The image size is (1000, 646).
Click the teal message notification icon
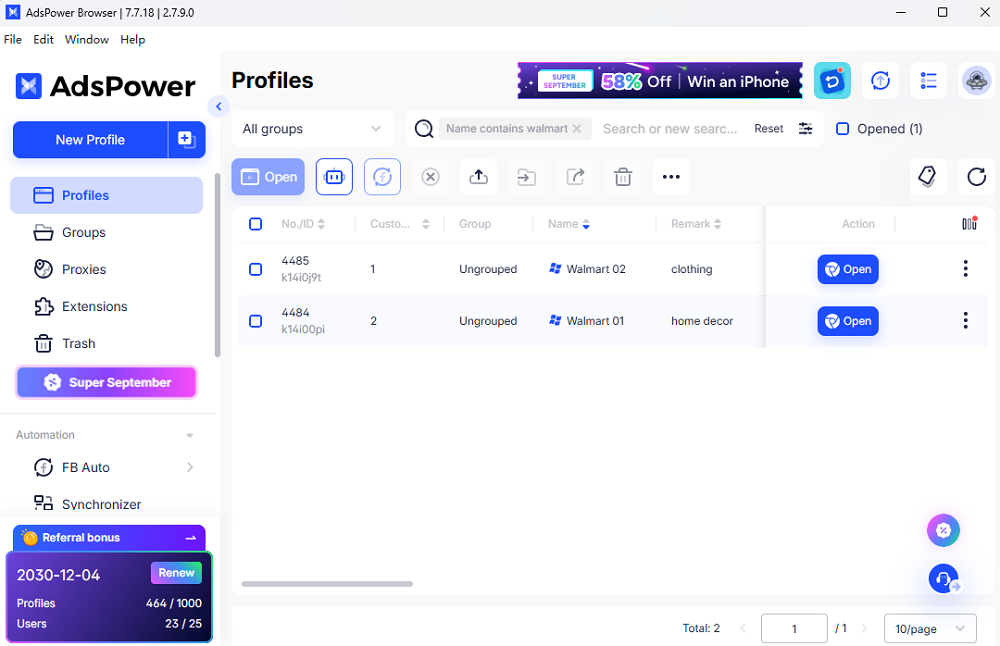coord(832,80)
